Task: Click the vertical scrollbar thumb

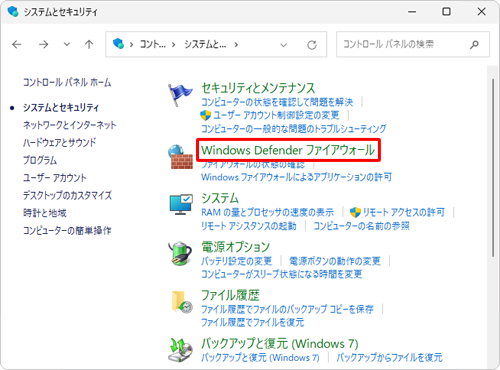Action: pos(493,167)
